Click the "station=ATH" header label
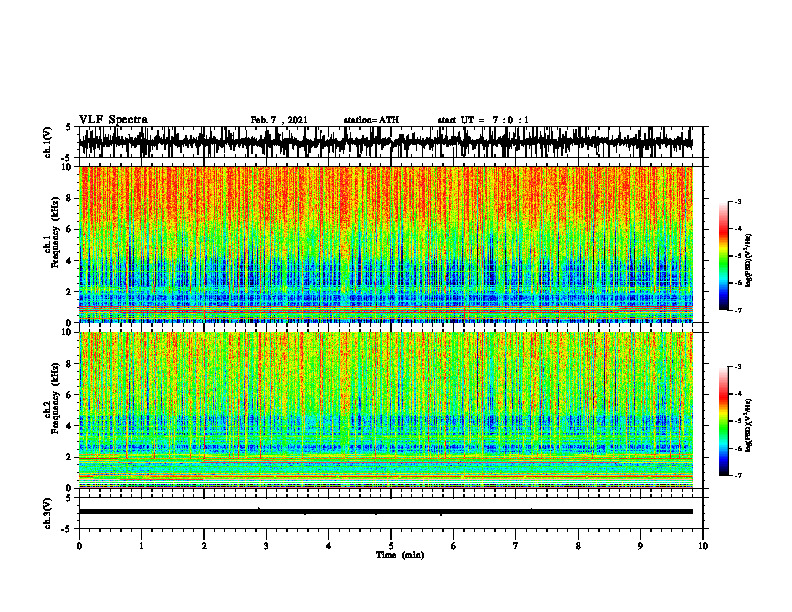The height and width of the screenshot is (612, 792). click(x=371, y=120)
